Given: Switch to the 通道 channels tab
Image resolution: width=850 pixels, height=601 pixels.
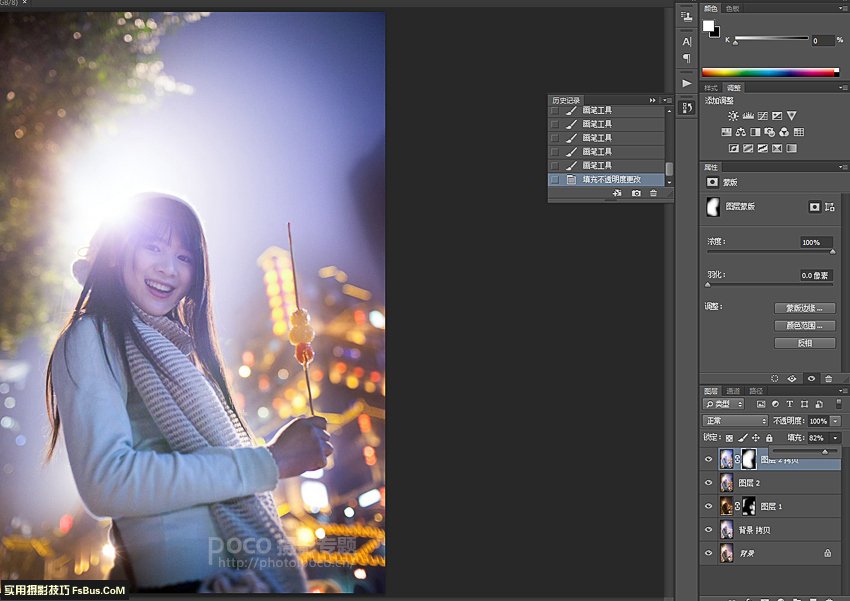Looking at the screenshot, I should click(x=733, y=391).
